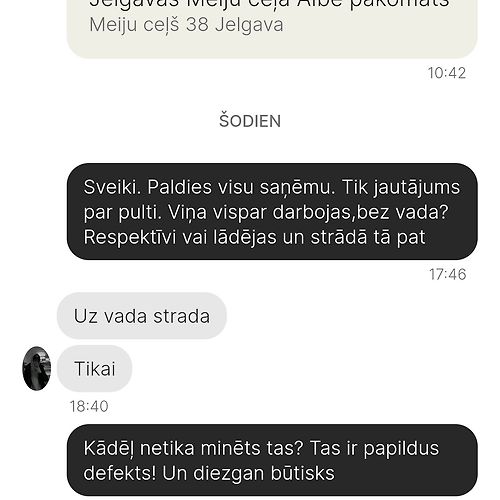Screen dimensions: 500x500
Task: Tap the word 'jautājums' in the first sent message
Action: pos(416,188)
